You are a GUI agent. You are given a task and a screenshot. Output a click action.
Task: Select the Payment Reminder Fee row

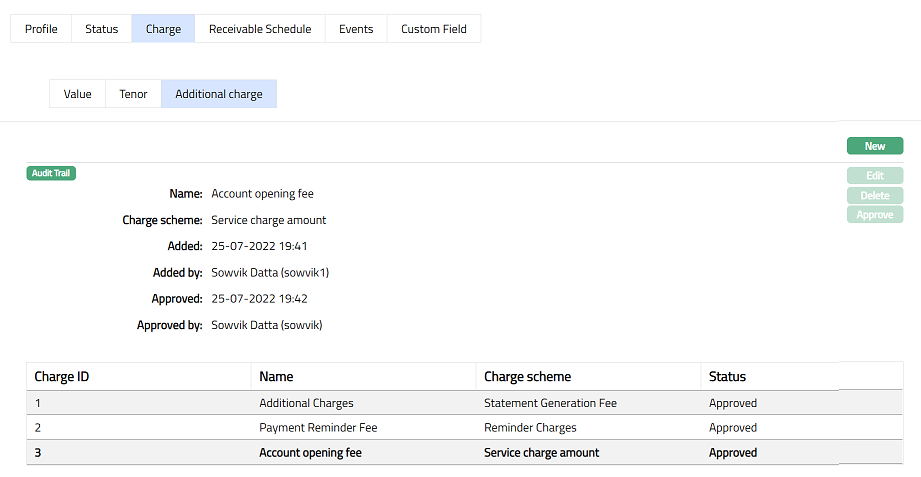(x=318, y=428)
